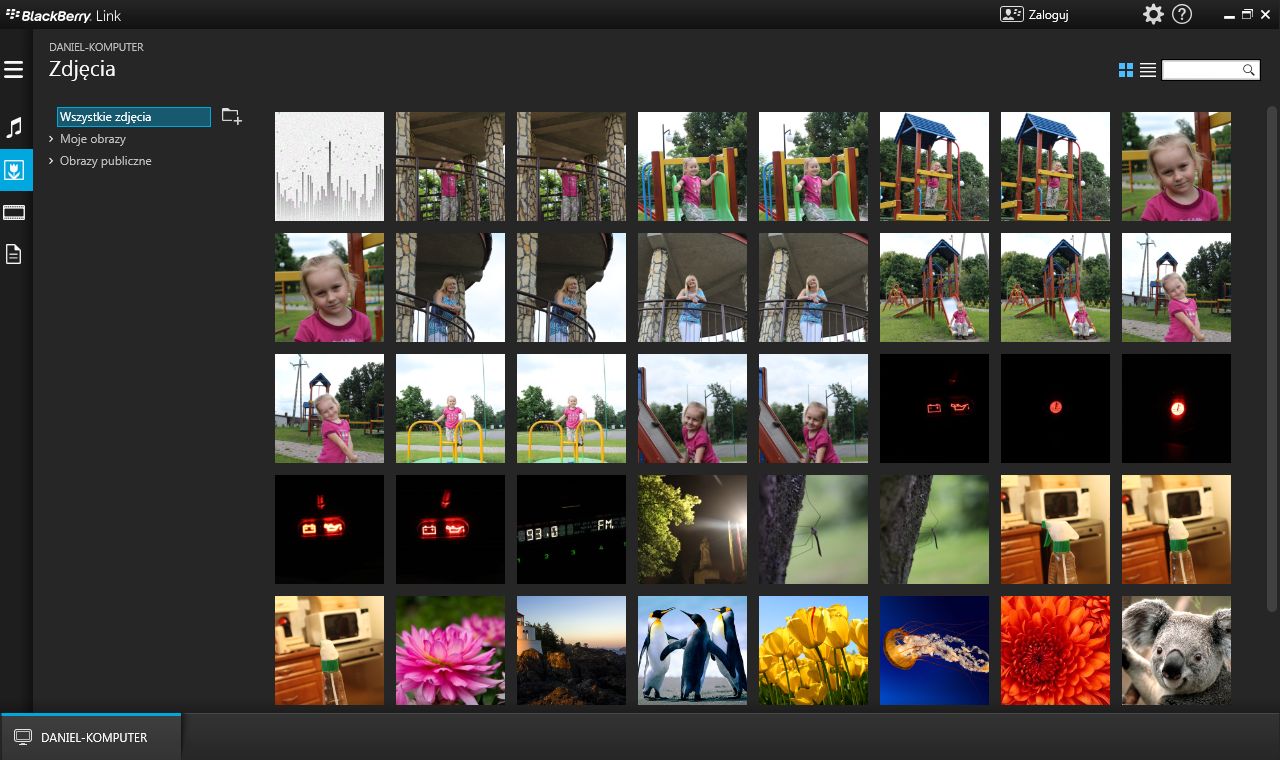
Task: Switch to the Music section icon
Action: pos(14,128)
